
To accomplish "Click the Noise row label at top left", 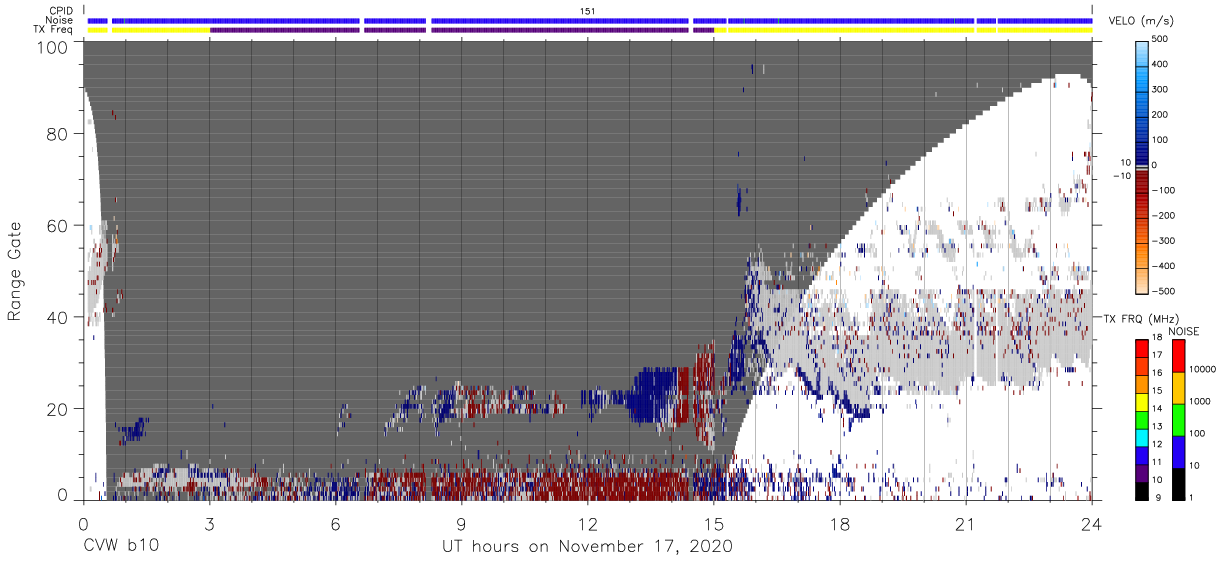I will [58, 20].
